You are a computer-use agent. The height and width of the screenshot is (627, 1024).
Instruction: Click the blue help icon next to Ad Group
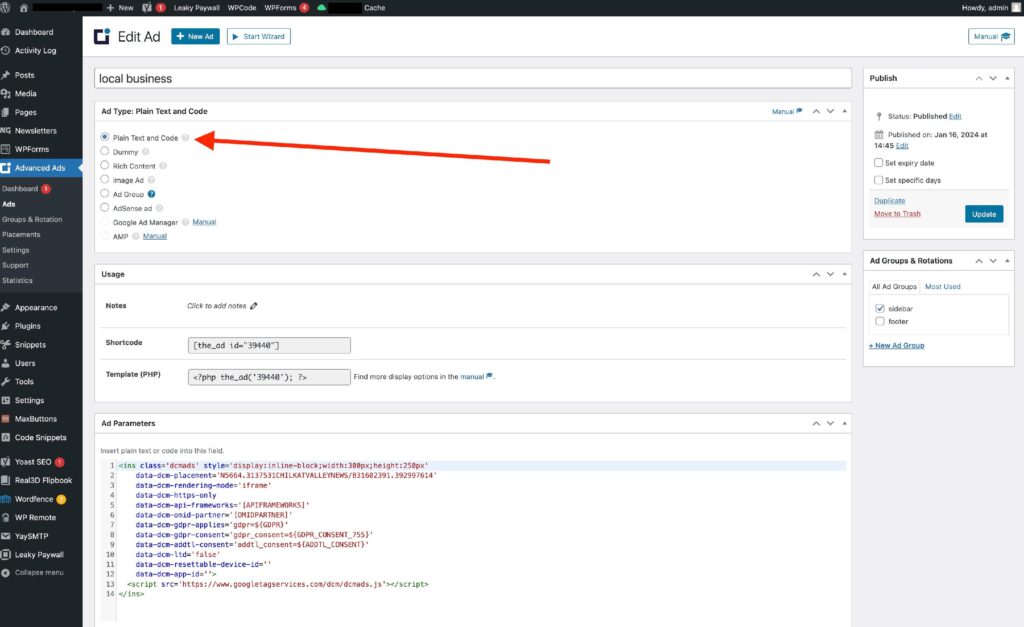tap(151, 193)
